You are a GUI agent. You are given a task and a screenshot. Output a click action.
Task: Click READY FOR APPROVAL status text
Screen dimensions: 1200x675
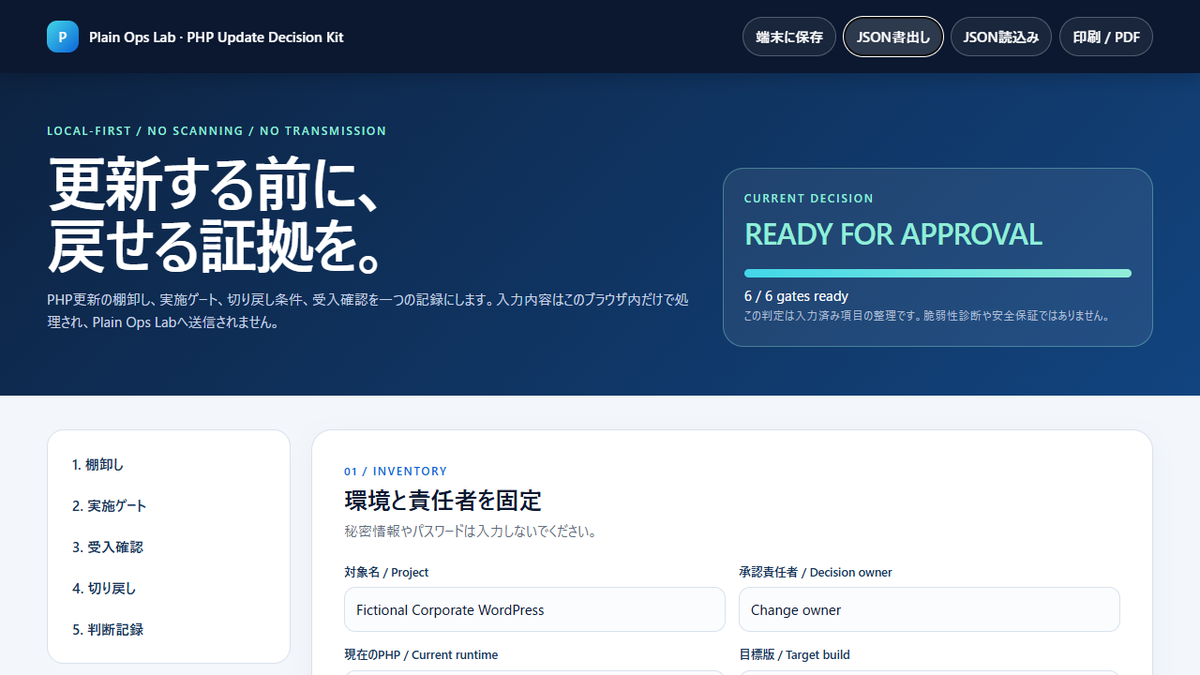point(893,234)
